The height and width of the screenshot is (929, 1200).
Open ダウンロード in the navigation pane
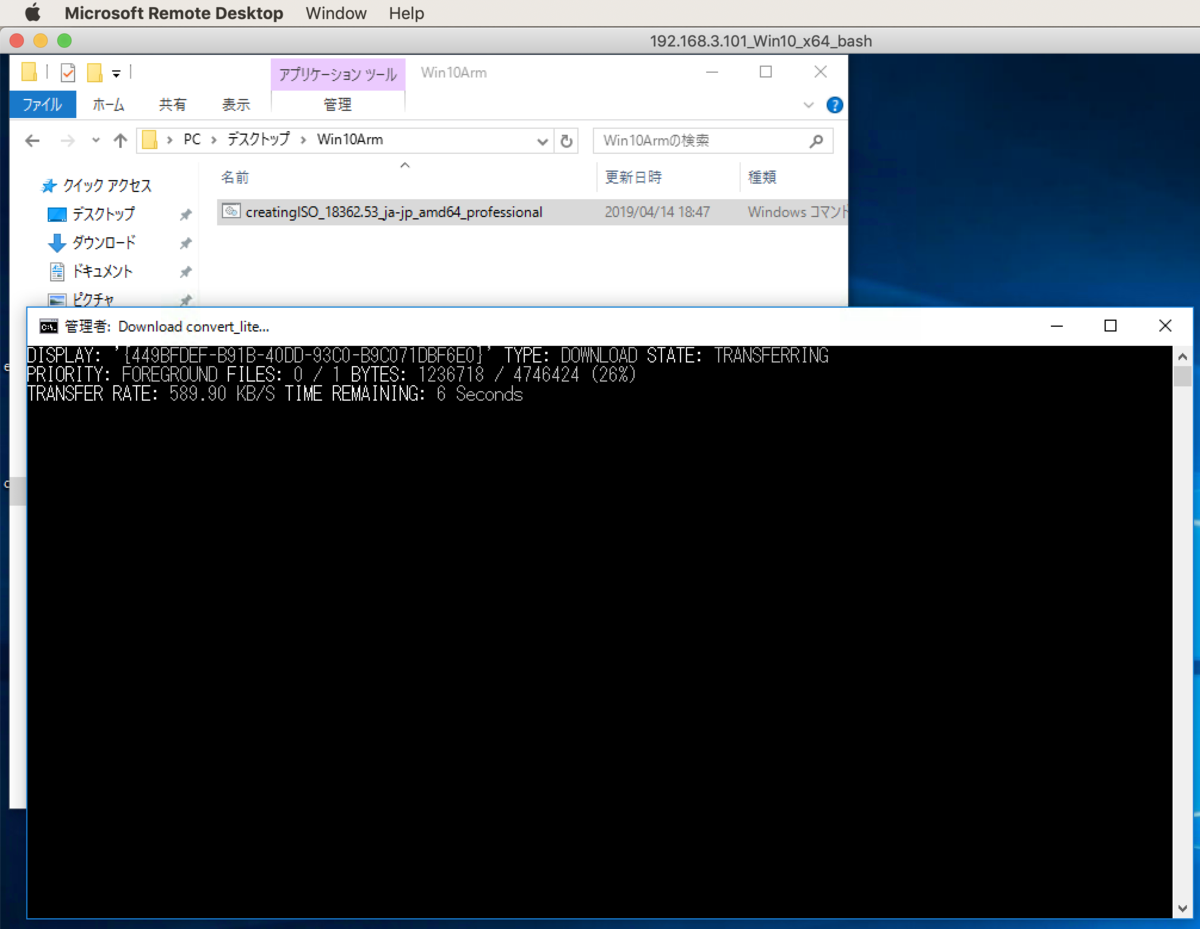coord(104,243)
